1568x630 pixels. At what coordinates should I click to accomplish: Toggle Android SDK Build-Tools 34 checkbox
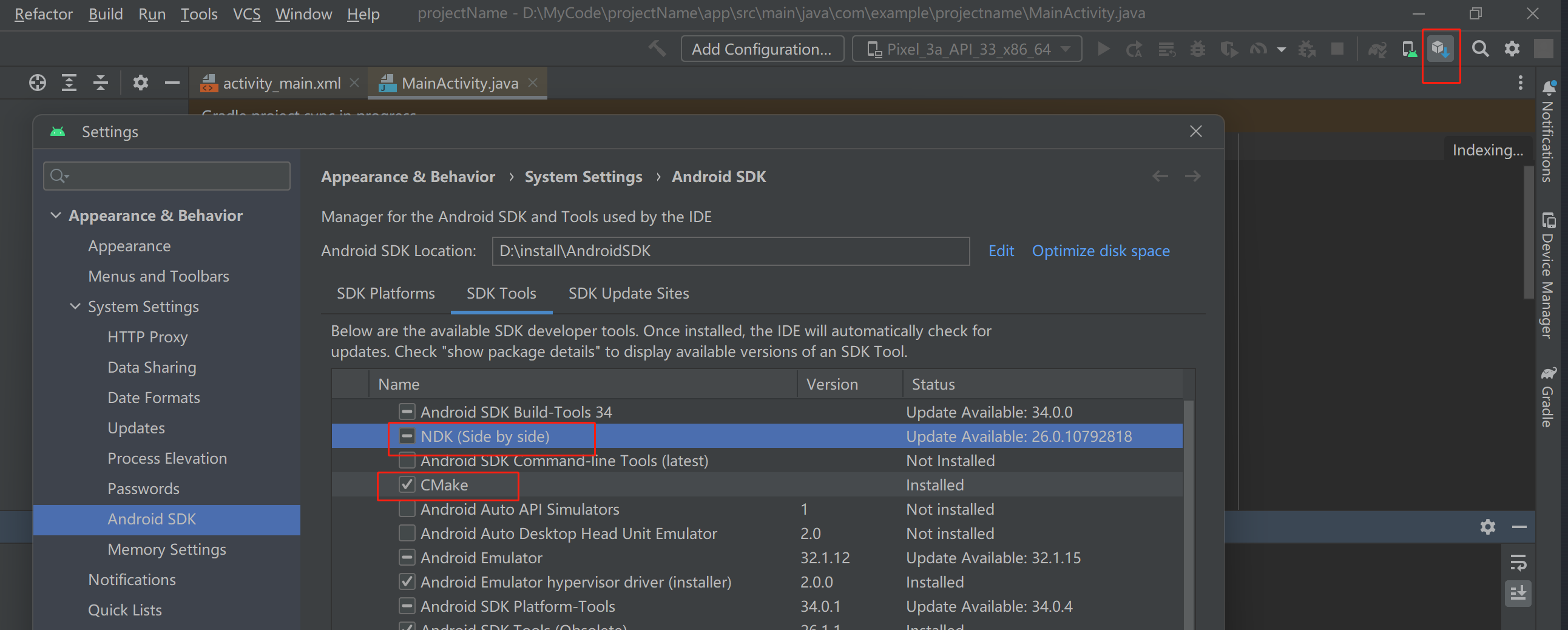407,412
